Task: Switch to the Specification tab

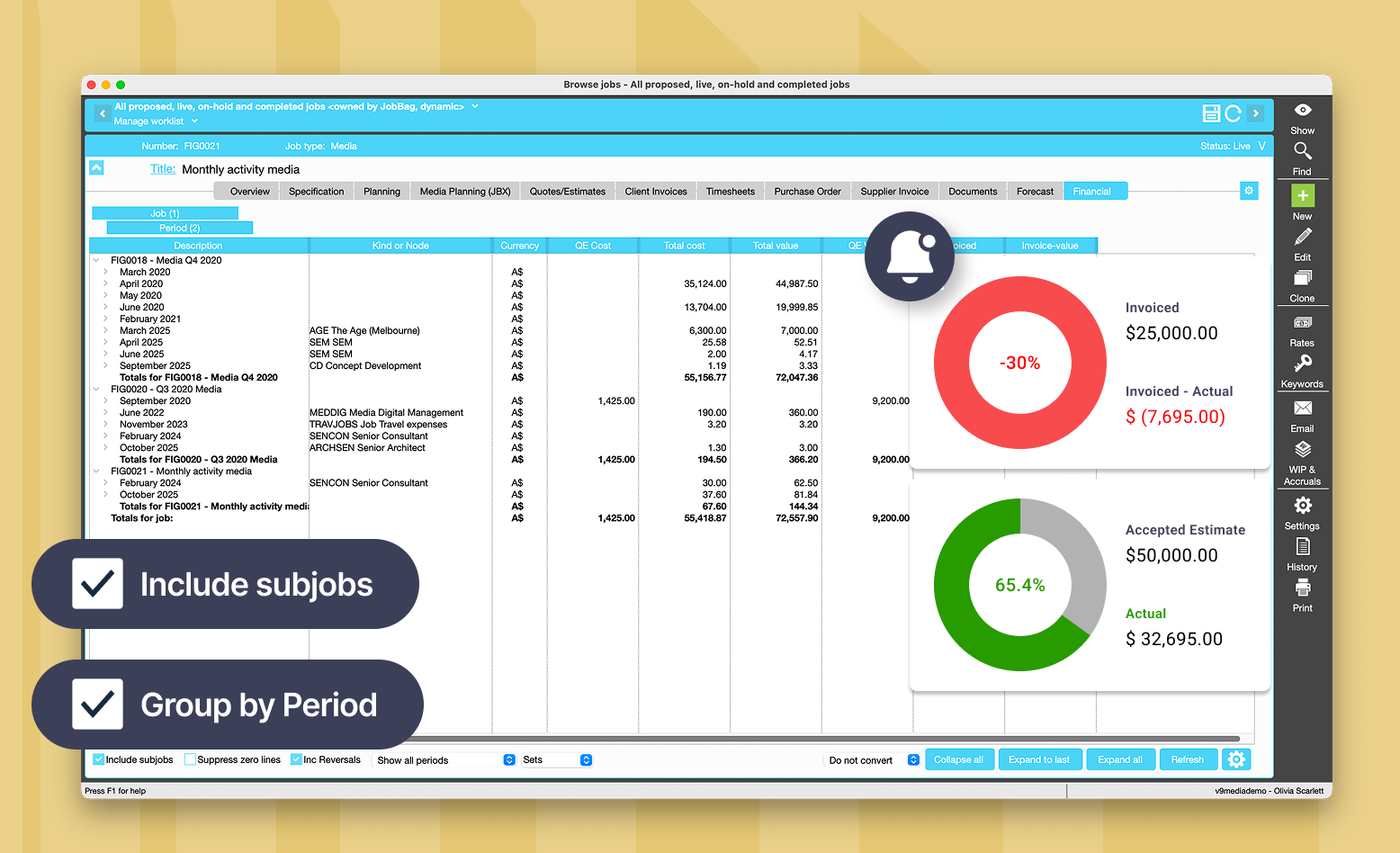Action: tap(316, 192)
